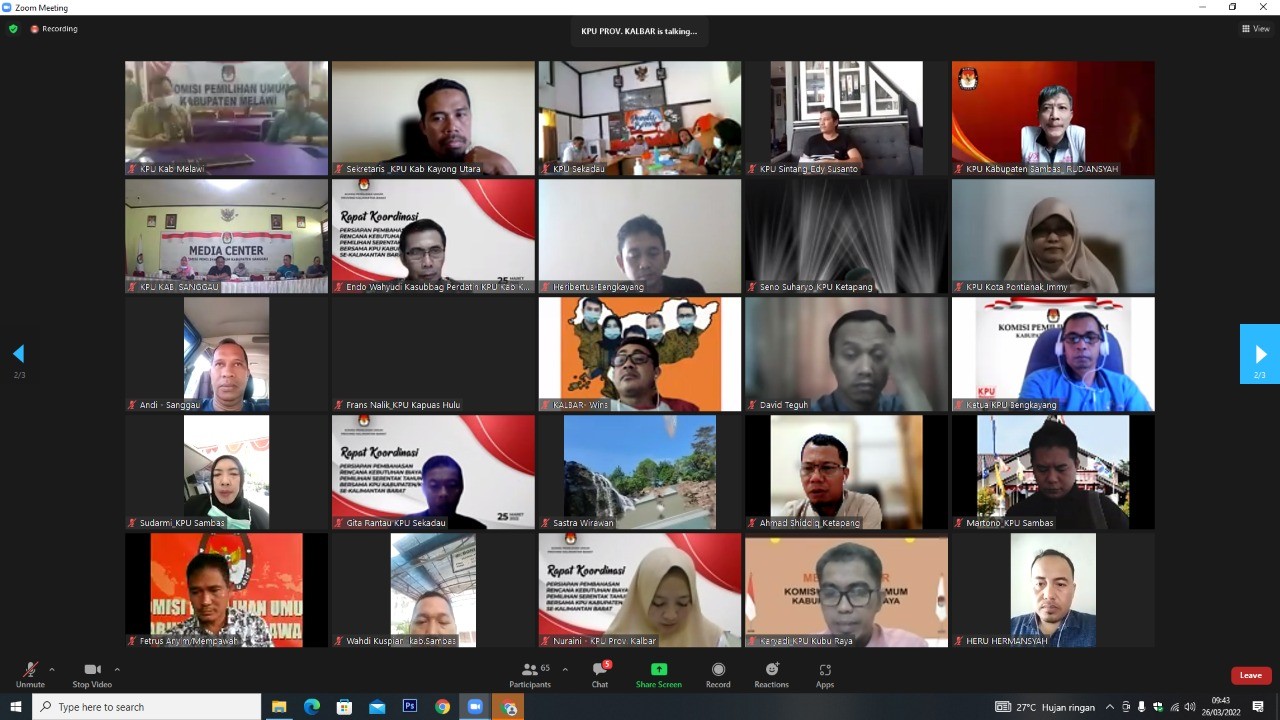Open the Participants panel
The width and height of the screenshot is (1280, 720).
click(530, 672)
